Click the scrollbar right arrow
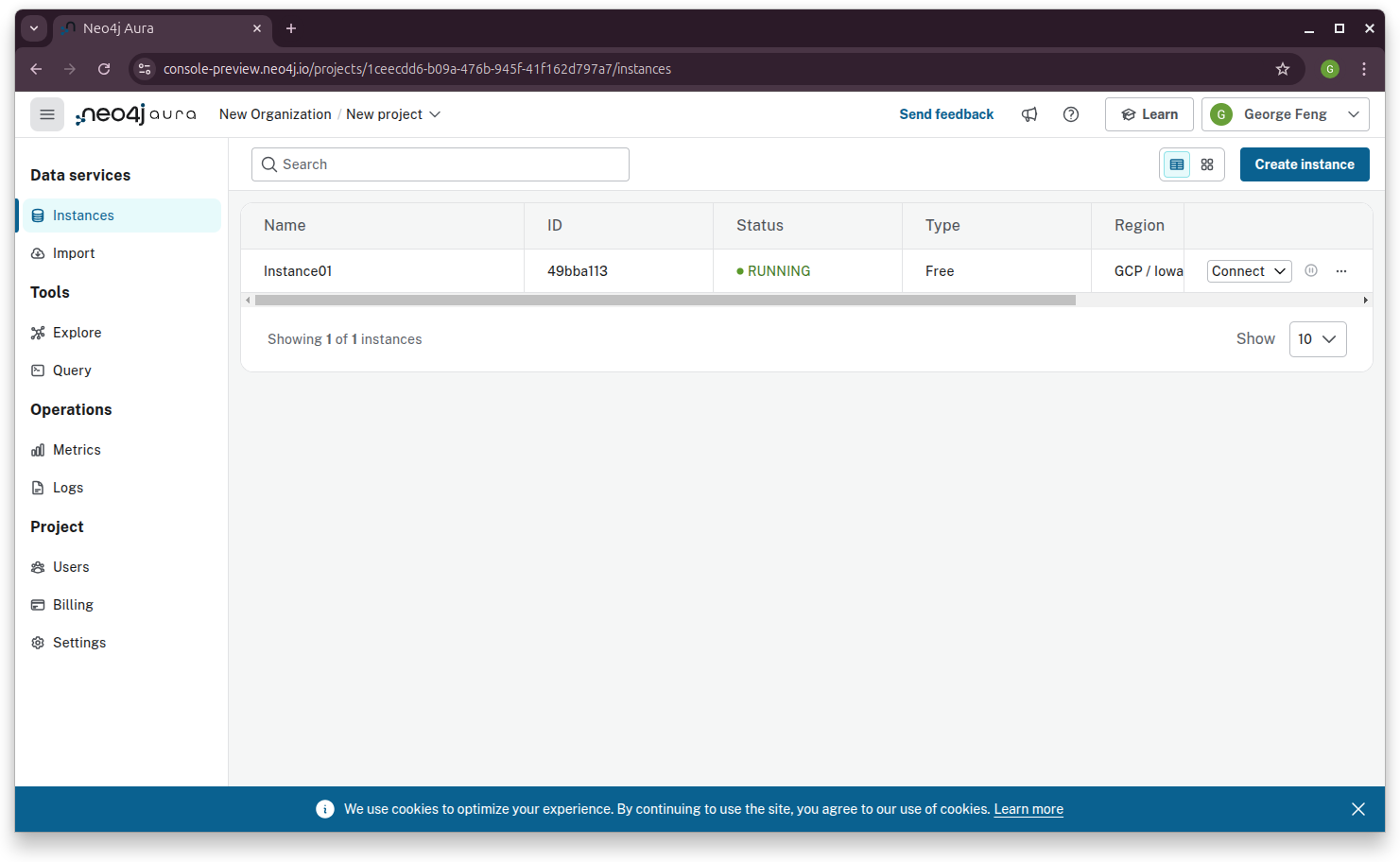 (x=1365, y=301)
